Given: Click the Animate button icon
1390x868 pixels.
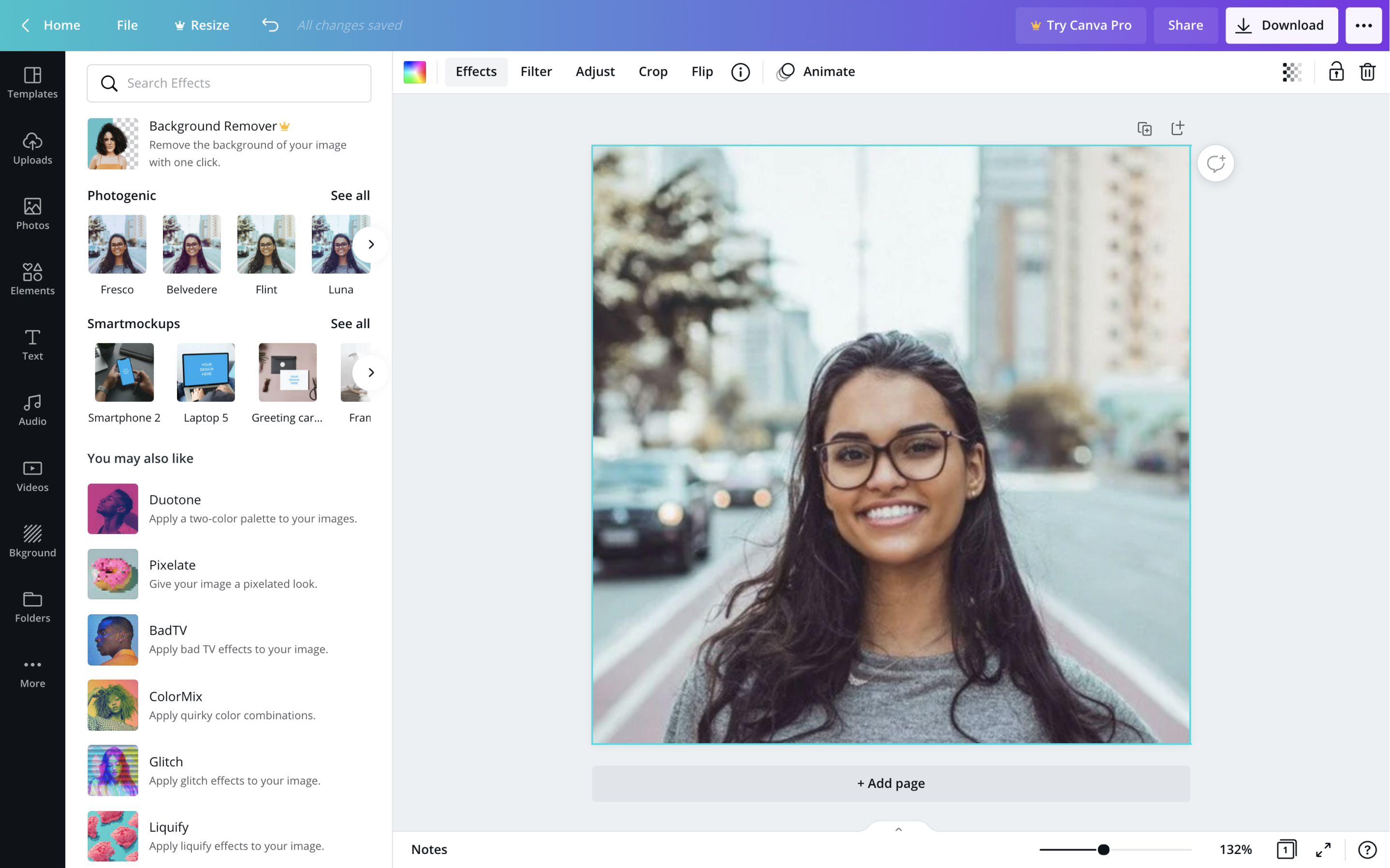Looking at the screenshot, I should tap(787, 71).
